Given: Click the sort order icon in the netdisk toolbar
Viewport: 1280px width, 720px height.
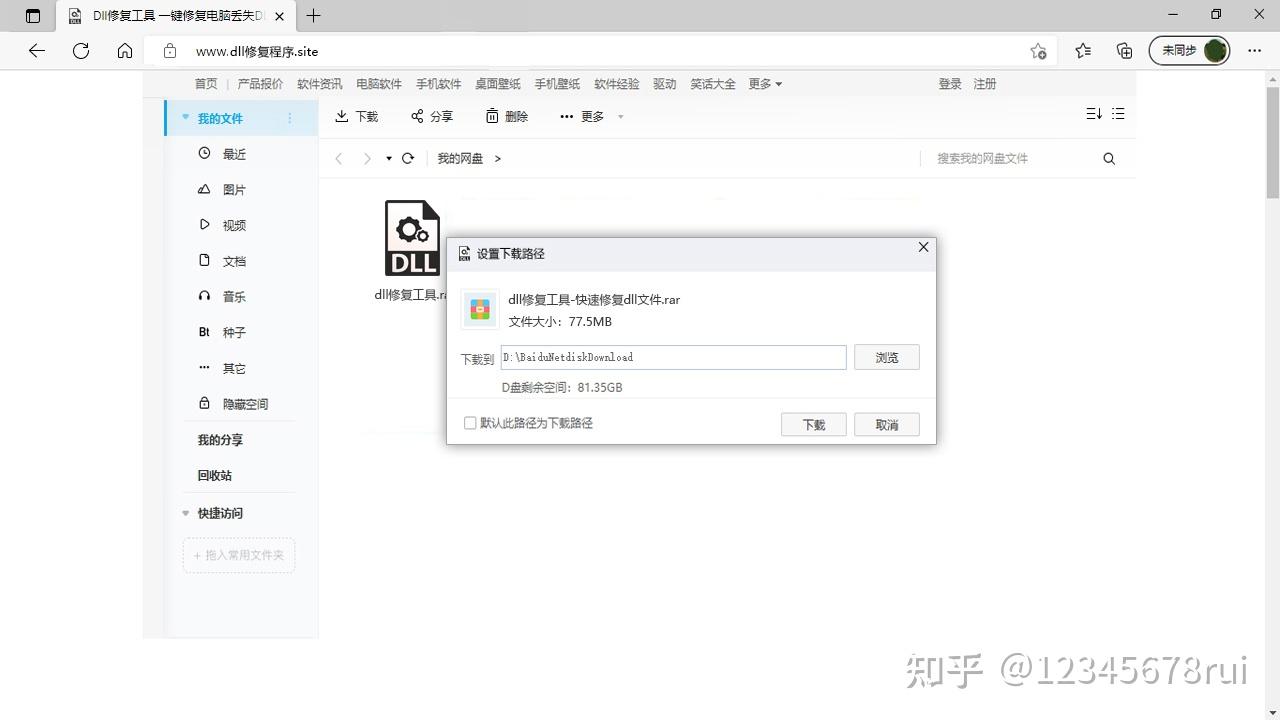Looking at the screenshot, I should pyautogui.click(x=1094, y=114).
